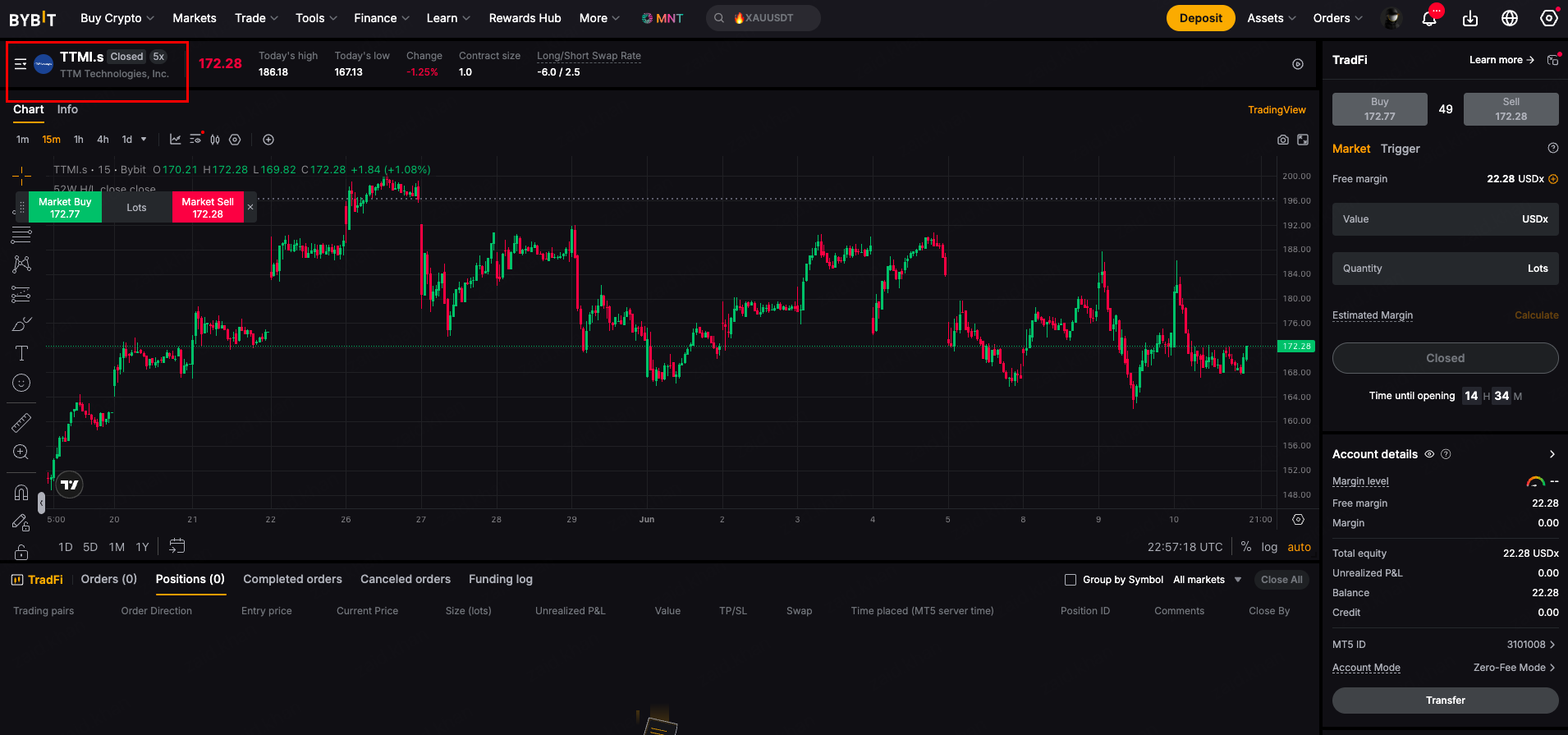Switch to the Info tab
This screenshot has width=1568, height=735.
click(x=67, y=109)
